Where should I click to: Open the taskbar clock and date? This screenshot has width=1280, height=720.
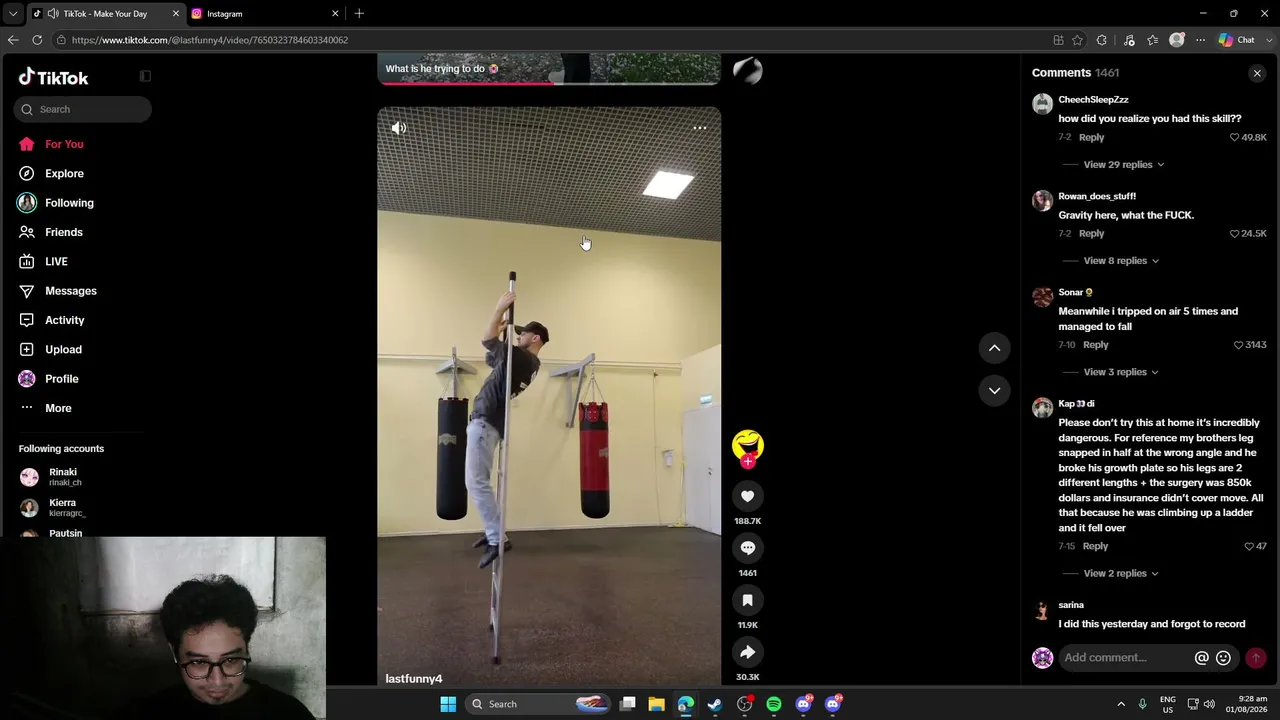coord(1245,704)
